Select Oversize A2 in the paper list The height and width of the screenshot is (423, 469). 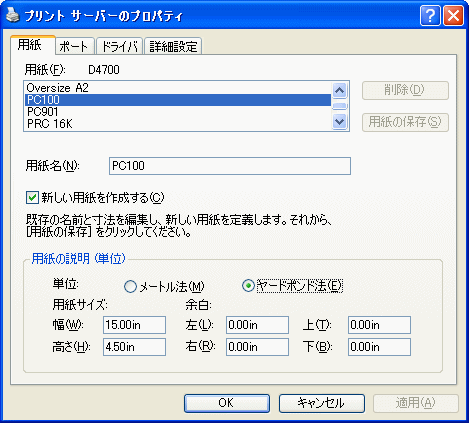[x=178, y=88]
